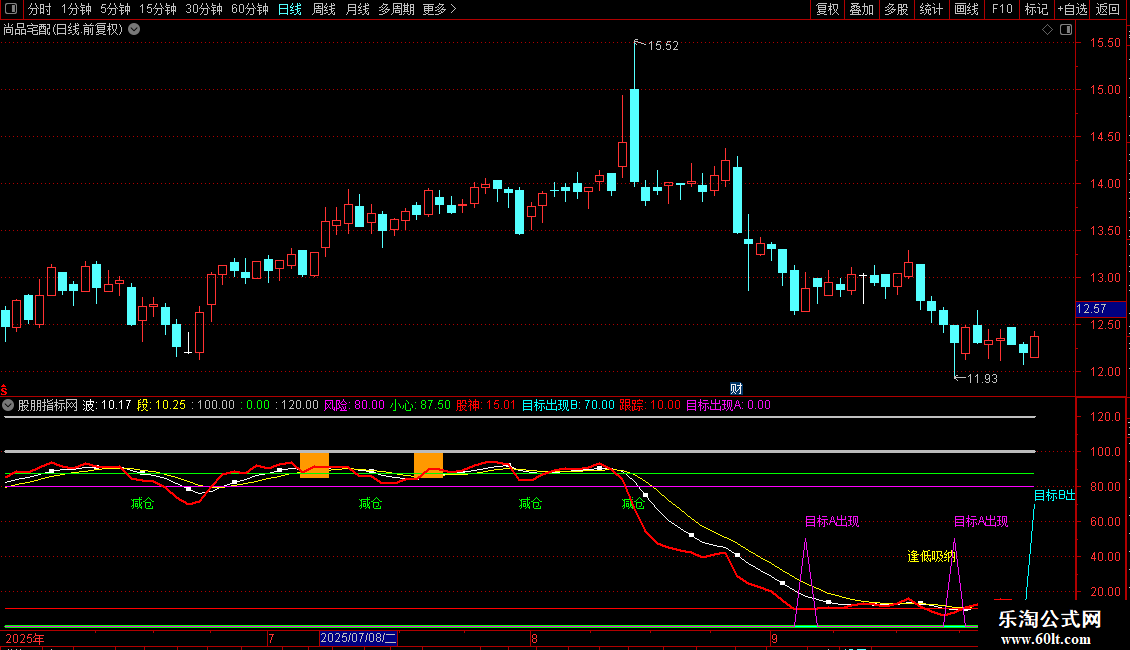
Task: Click the 12.57 current price tag
Action: coord(1100,309)
